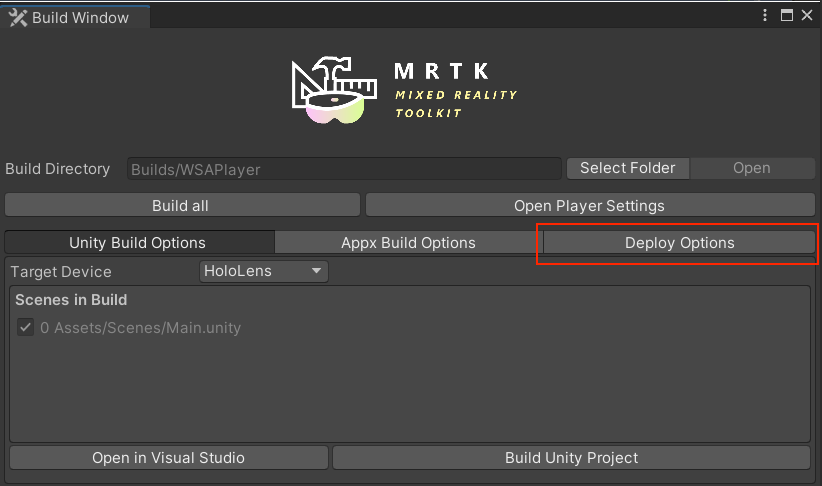Expand the HoloLens Target Device dropdown

[x=264, y=271]
